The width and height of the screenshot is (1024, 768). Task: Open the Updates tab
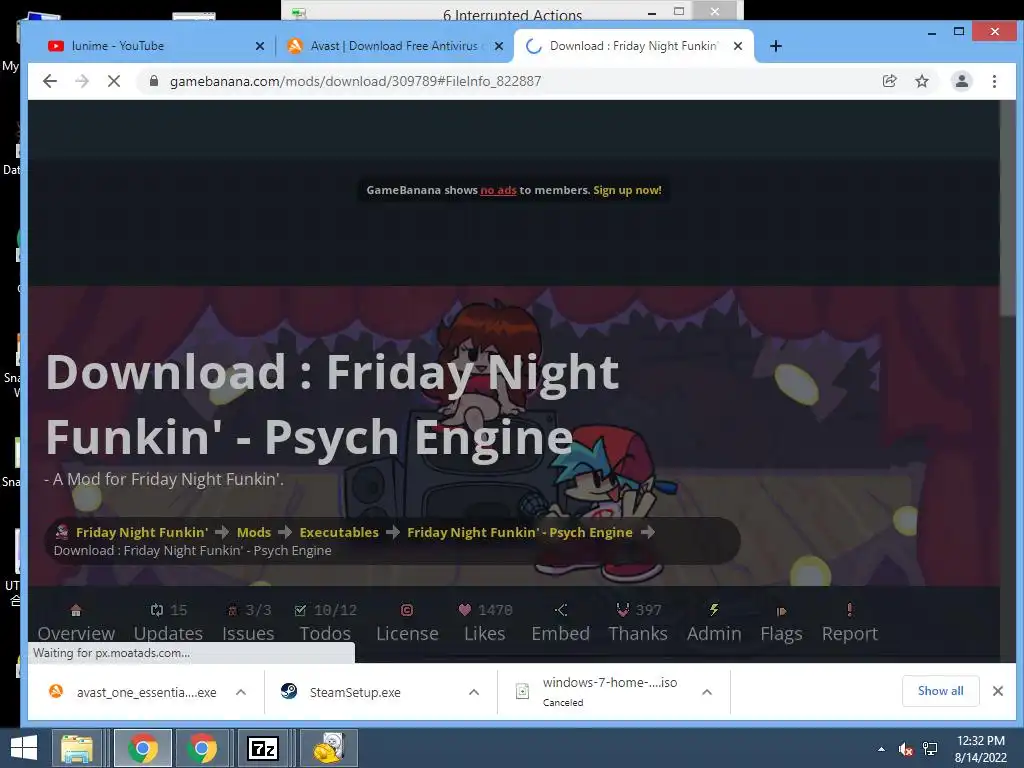[168, 624]
